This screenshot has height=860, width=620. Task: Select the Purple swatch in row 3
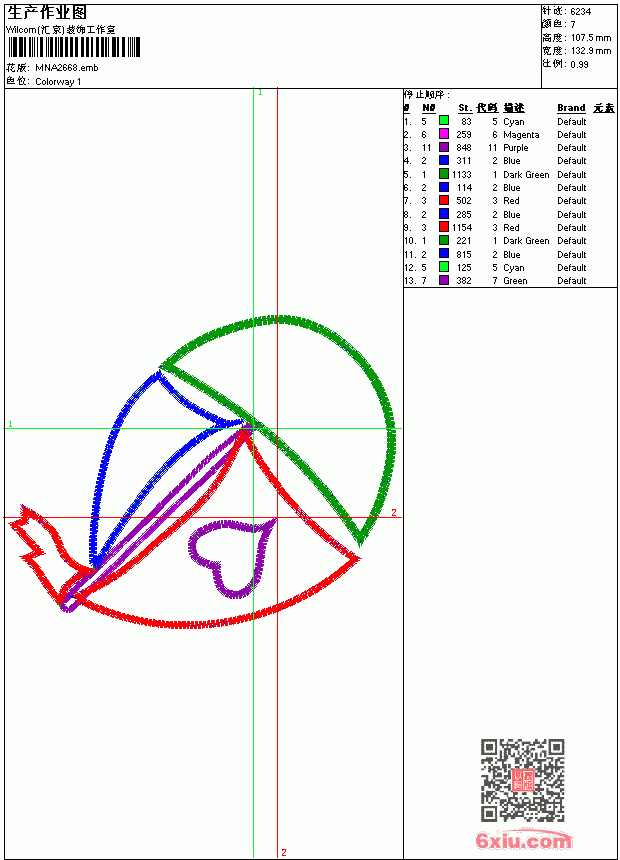coord(444,147)
